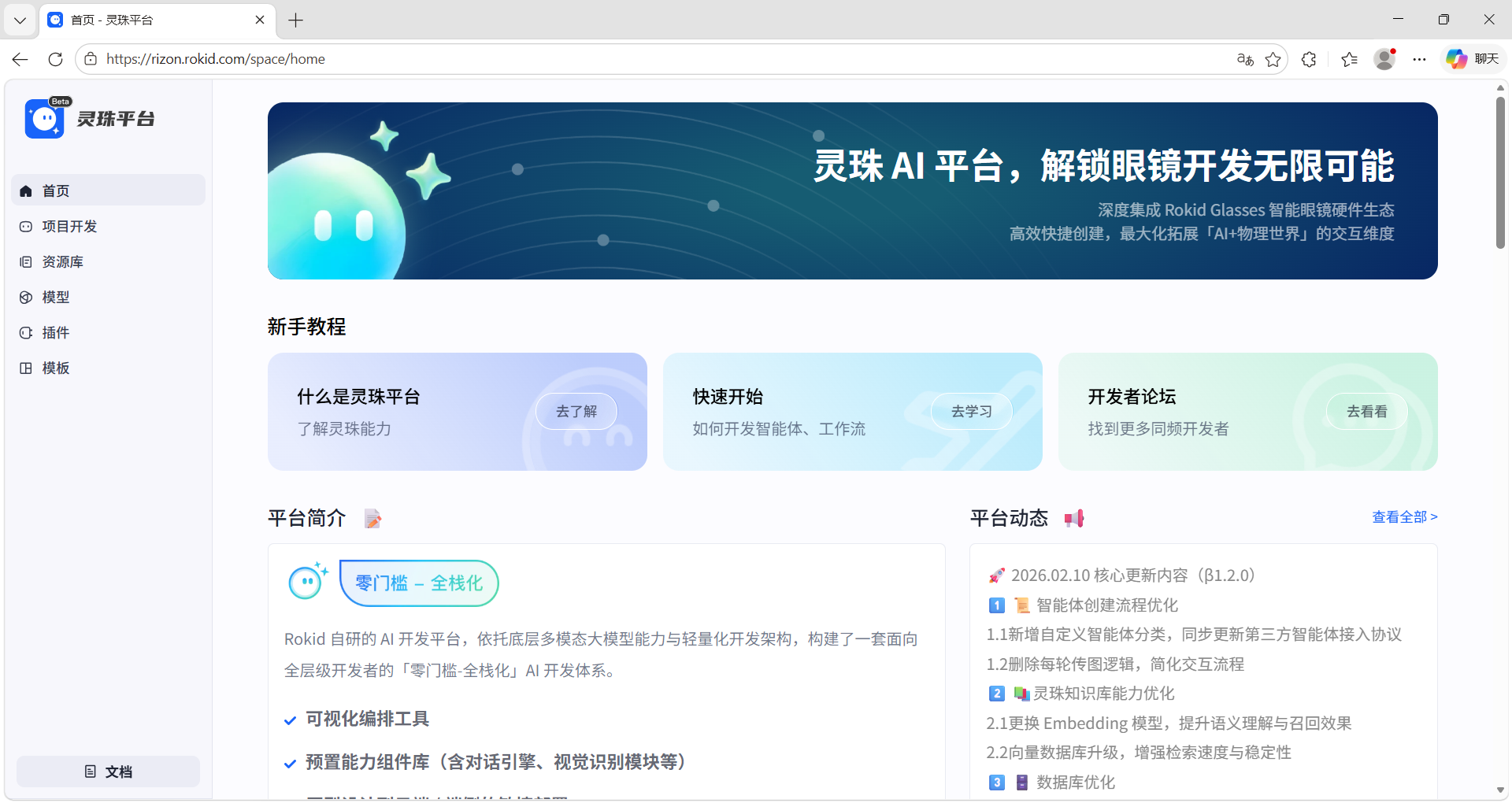Click the address bar URL
1512x803 pixels.
[216, 59]
